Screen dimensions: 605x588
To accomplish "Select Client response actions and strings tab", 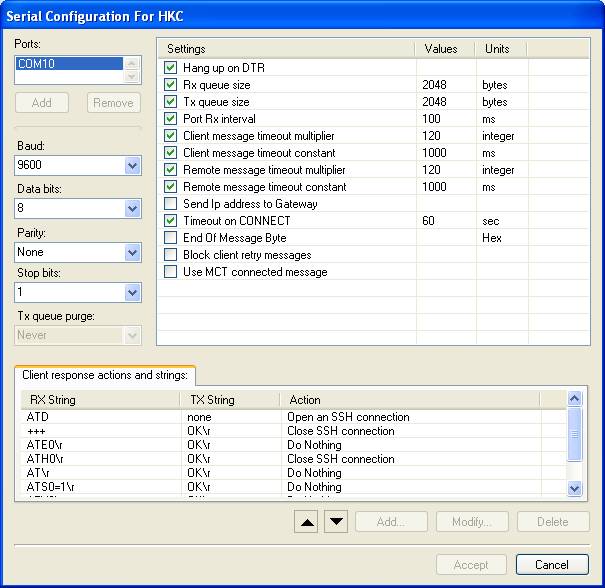I will [104, 375].
